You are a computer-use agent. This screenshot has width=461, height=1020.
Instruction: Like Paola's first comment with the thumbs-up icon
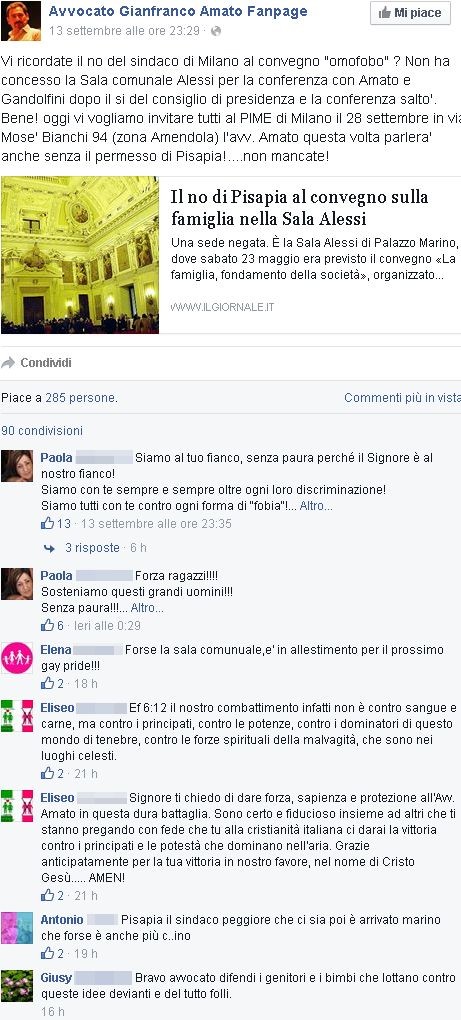pyautogui.click(x=47, y=524)
